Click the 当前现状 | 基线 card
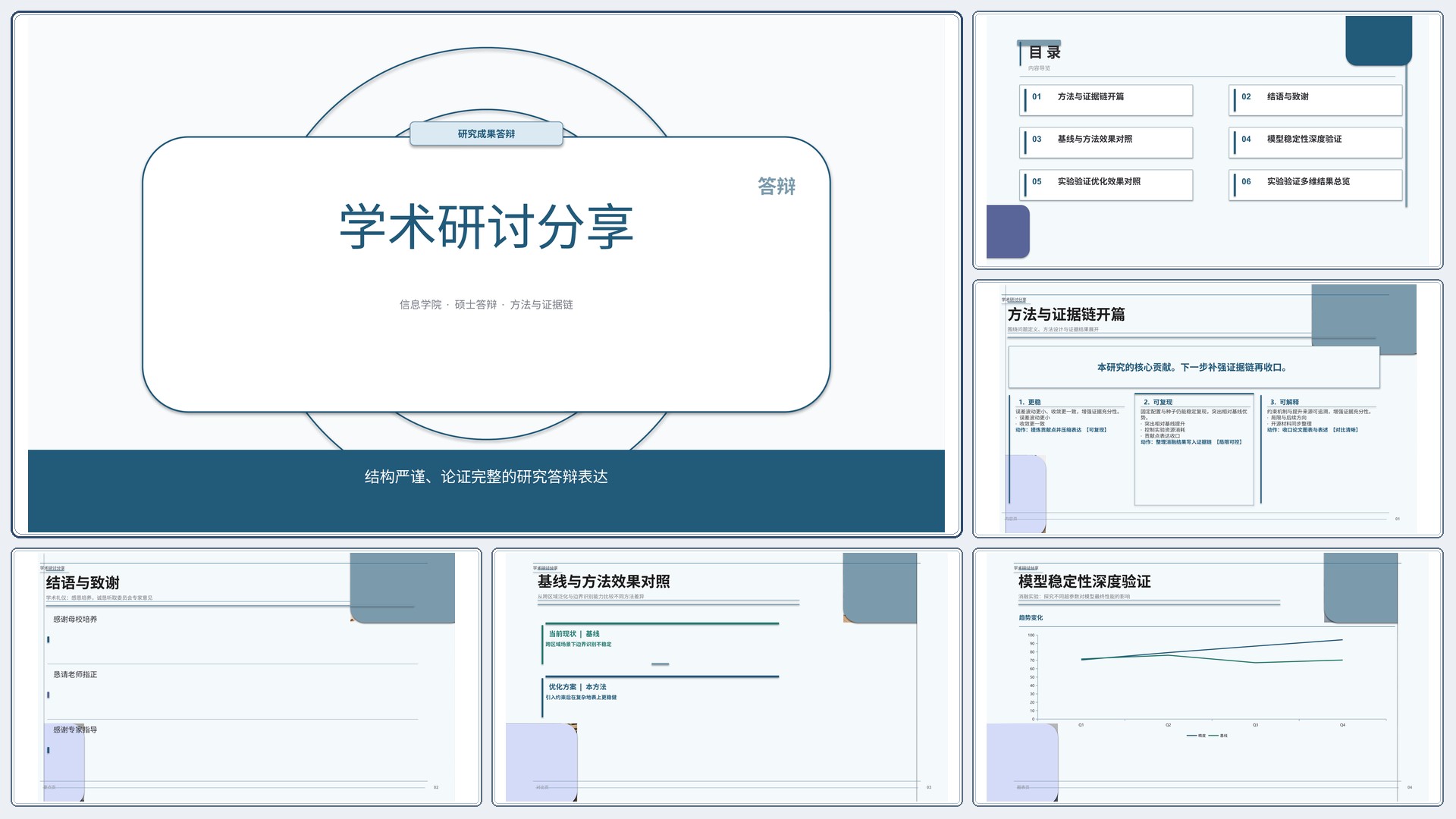The image size is (1456, 819). click(x=660, y=643)
